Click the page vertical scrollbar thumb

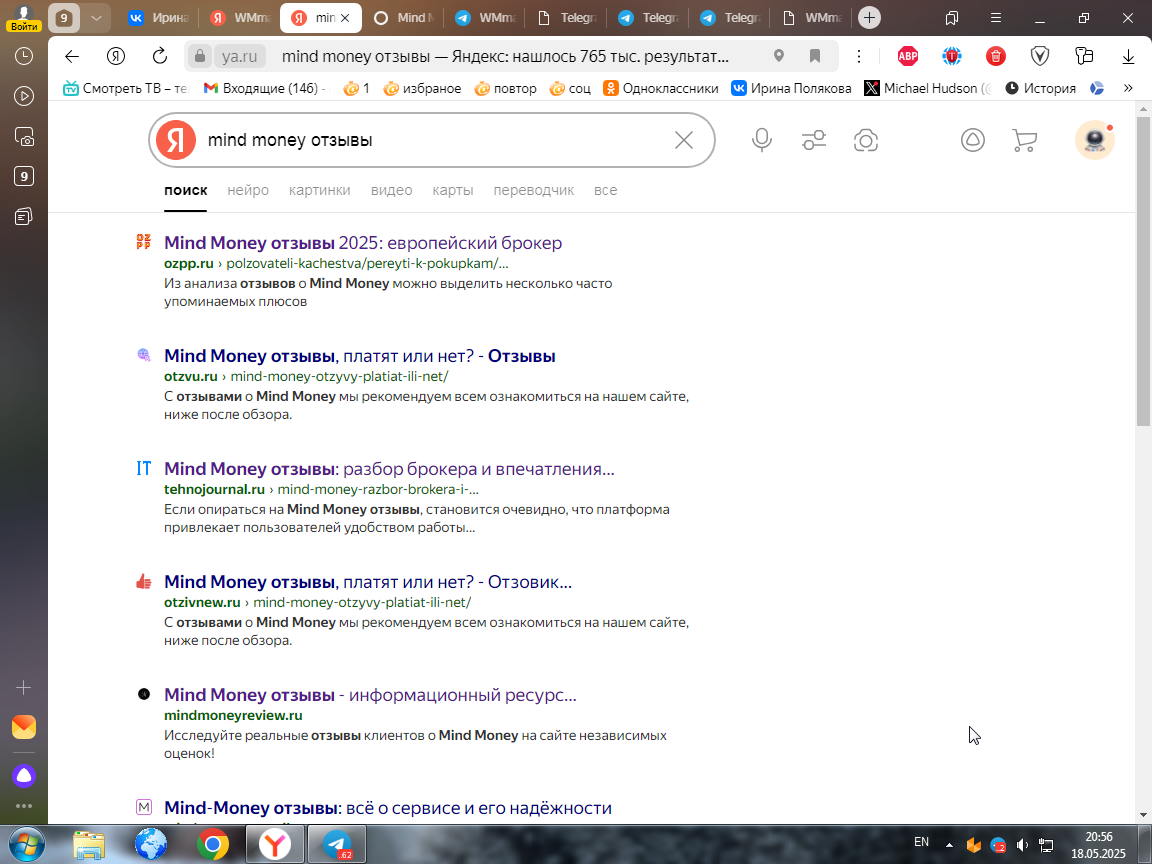pos(1143,272)
